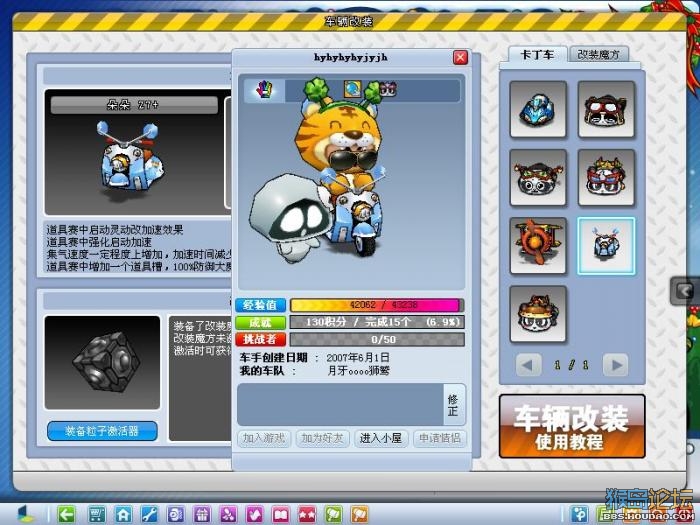Click the purple three-petal fan toolbar icon
The image size is (700, 525).
(x=228, y=514)
